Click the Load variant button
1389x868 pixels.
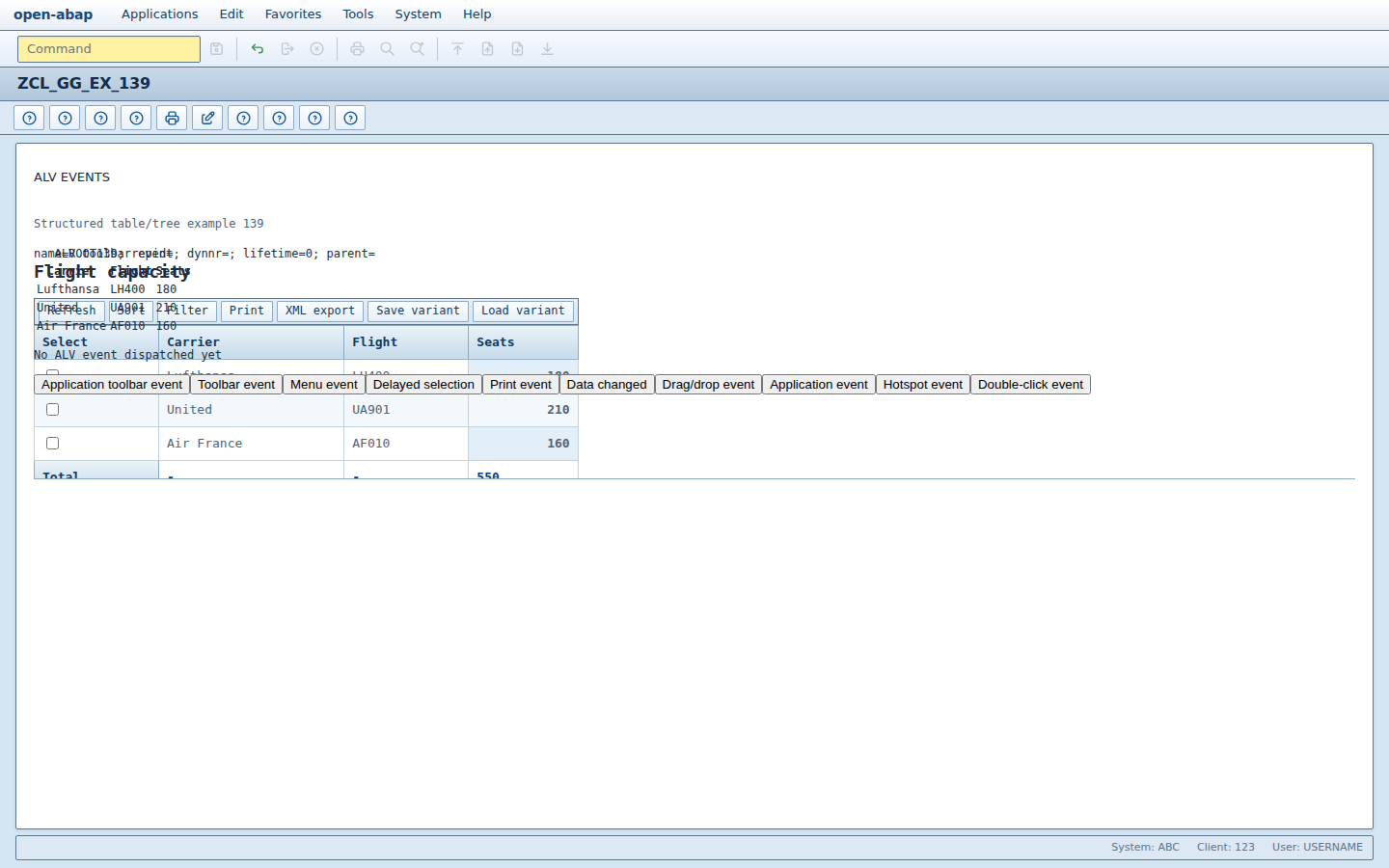[x=523, y=311]
